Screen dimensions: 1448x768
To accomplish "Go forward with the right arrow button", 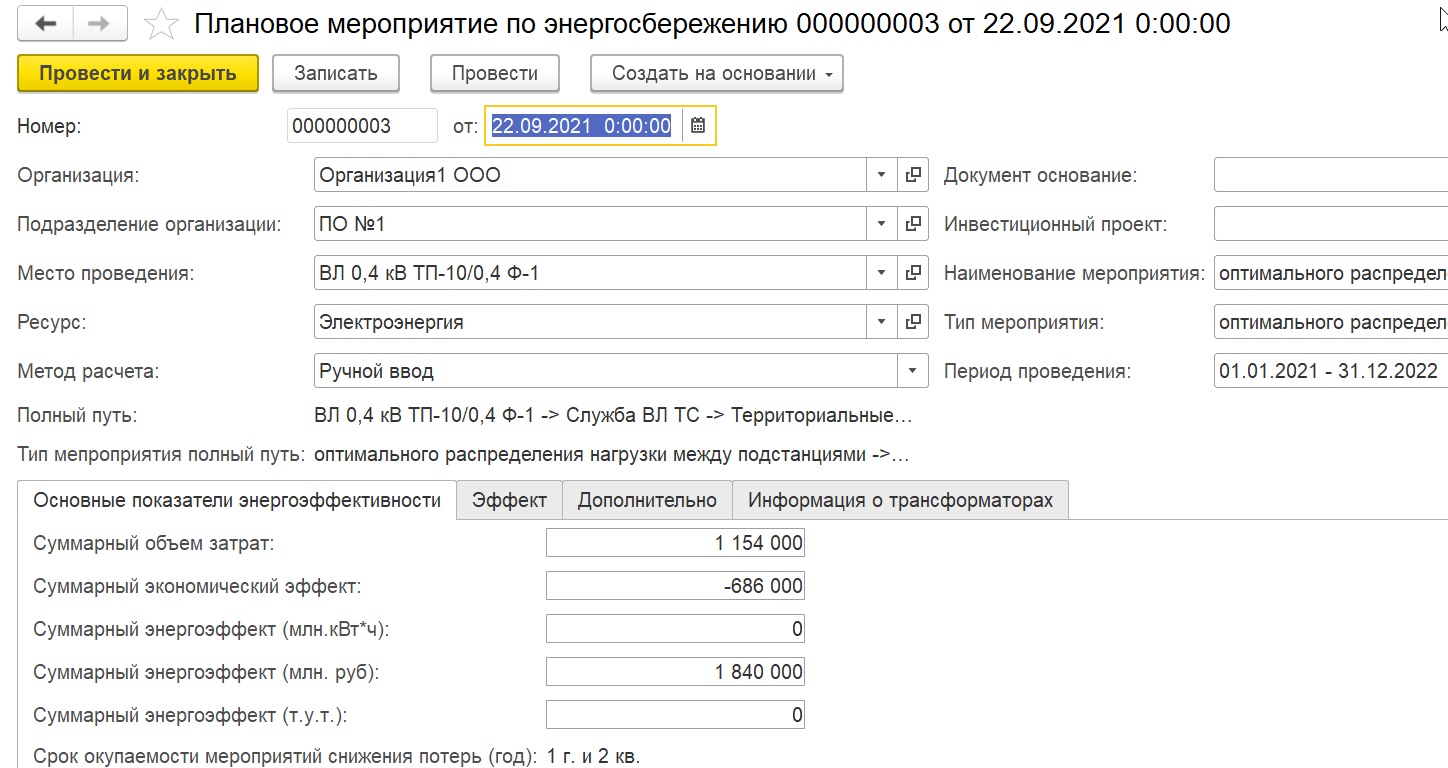I will (100, 23).
